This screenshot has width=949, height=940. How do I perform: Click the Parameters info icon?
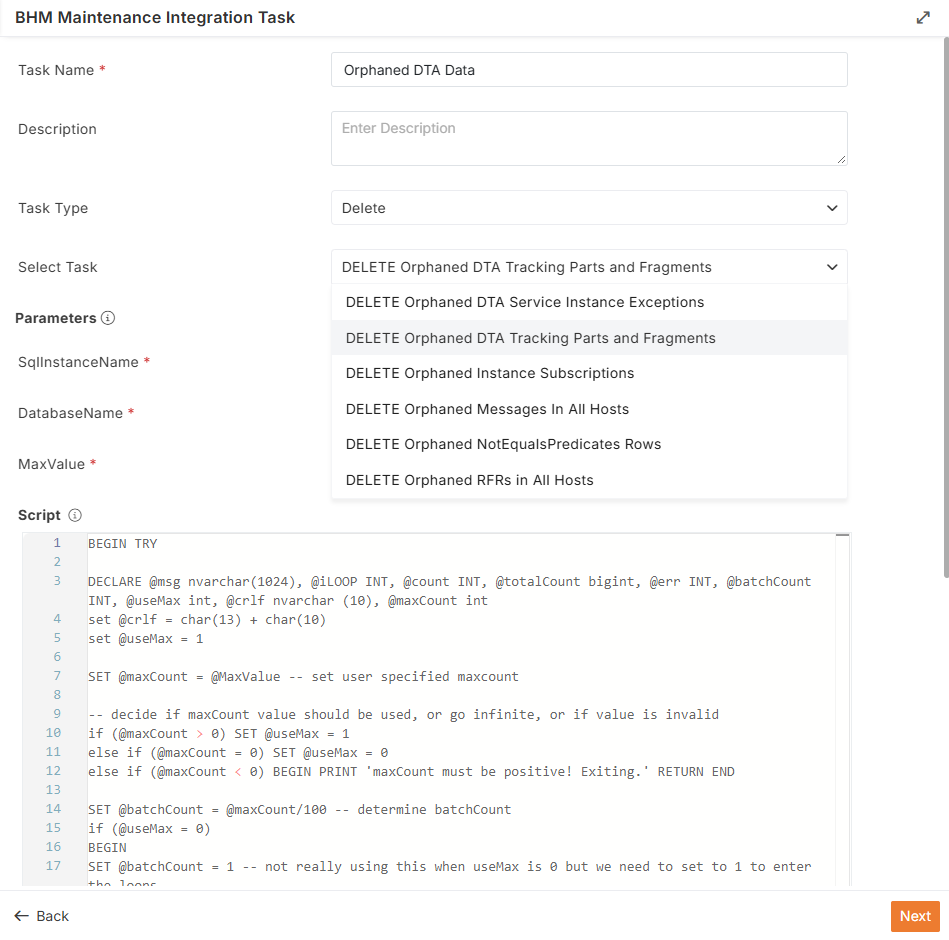[x=108, y=318]
